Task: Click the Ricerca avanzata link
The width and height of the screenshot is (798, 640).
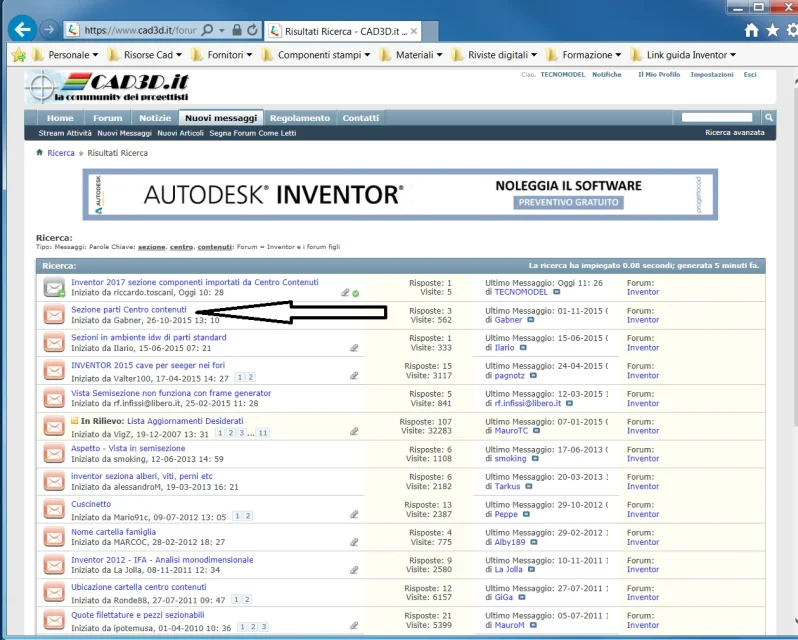Action: [x=734, y=132]
